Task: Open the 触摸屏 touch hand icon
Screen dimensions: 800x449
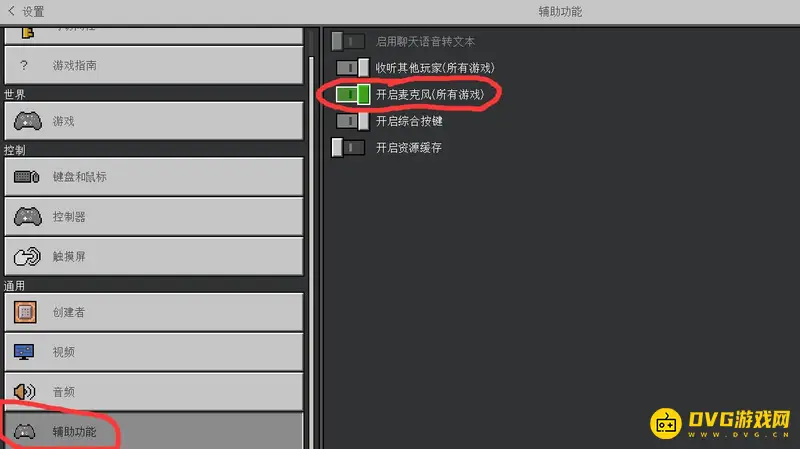Action: pyautogui.click(x=27, y=256)
